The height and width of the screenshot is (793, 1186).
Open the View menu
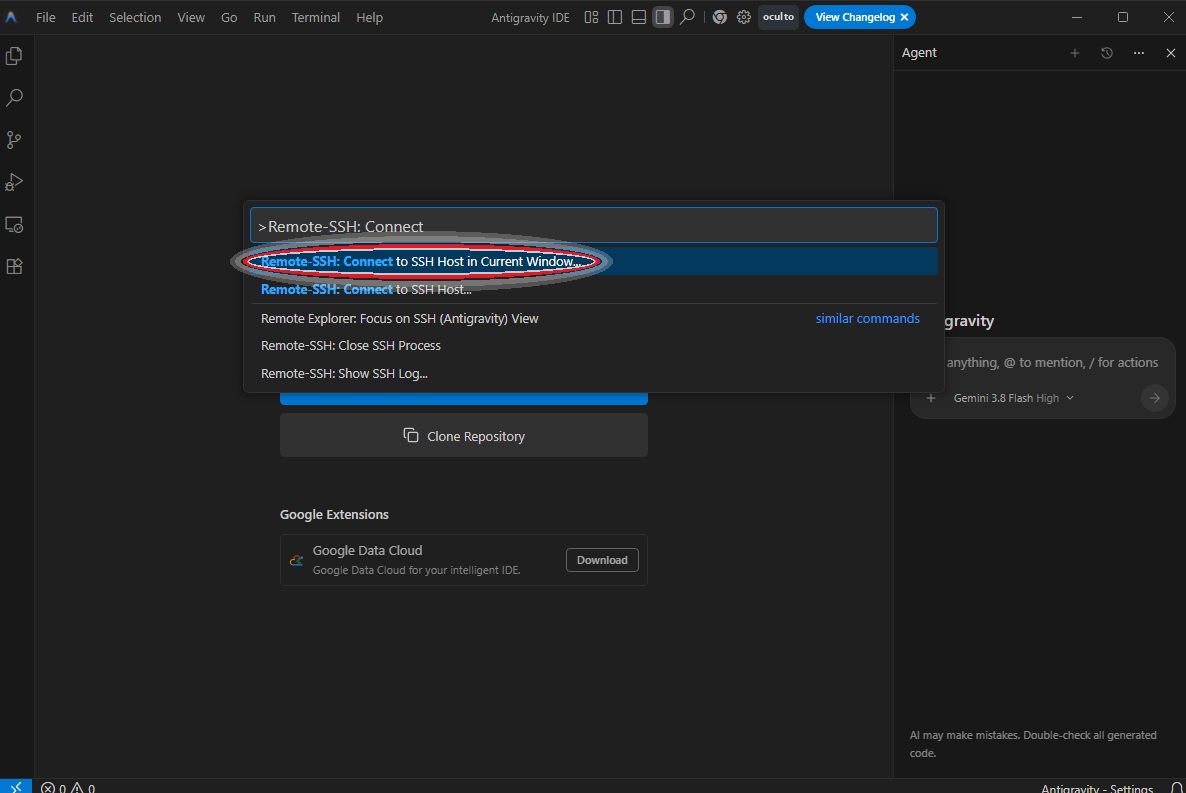tap(191, 17)
